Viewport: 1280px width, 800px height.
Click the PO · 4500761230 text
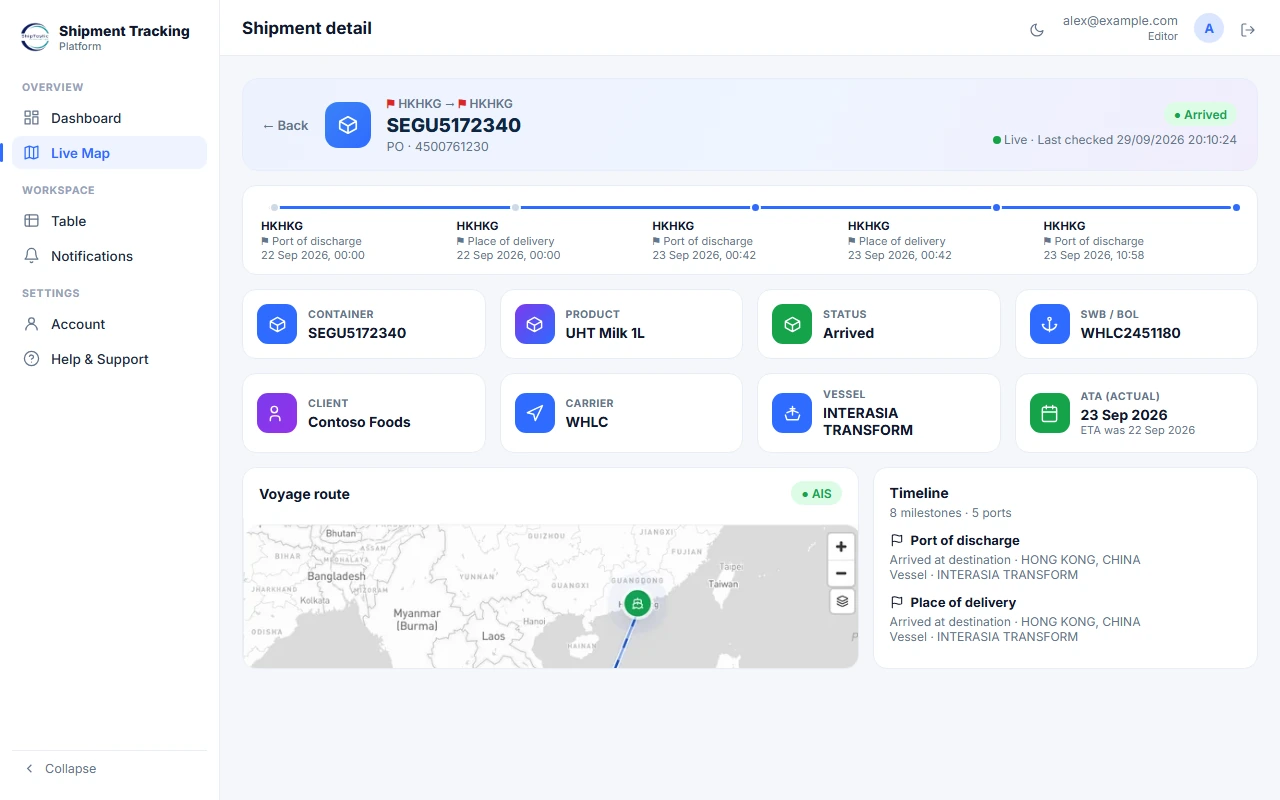pos(438,147)
